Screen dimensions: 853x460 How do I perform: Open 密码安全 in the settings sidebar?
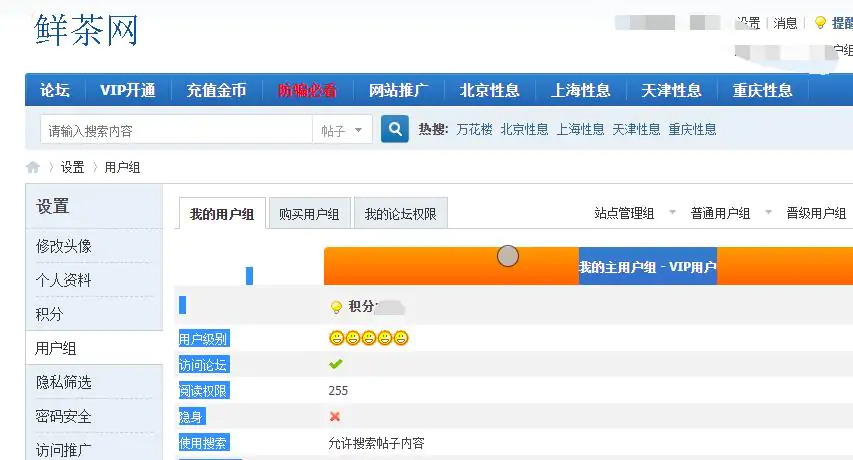pyautogui.click(x=64, y=417)
